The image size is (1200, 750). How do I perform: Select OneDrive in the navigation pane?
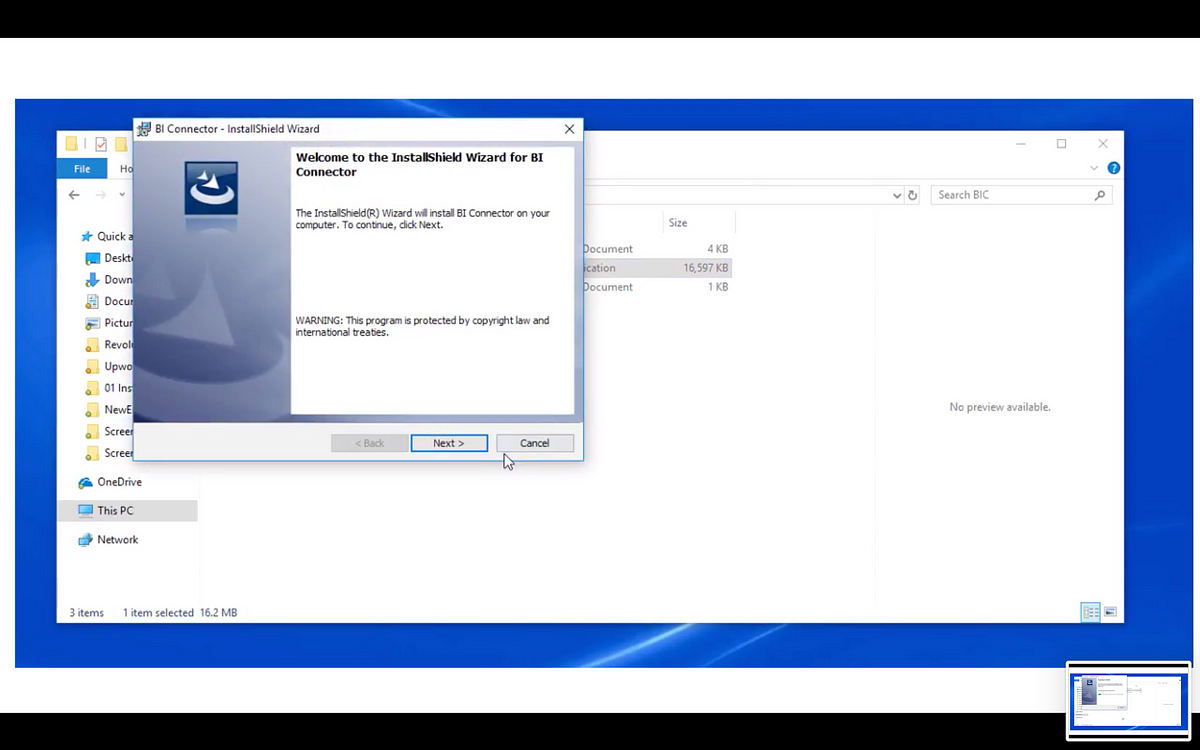(x=119, y=482)
